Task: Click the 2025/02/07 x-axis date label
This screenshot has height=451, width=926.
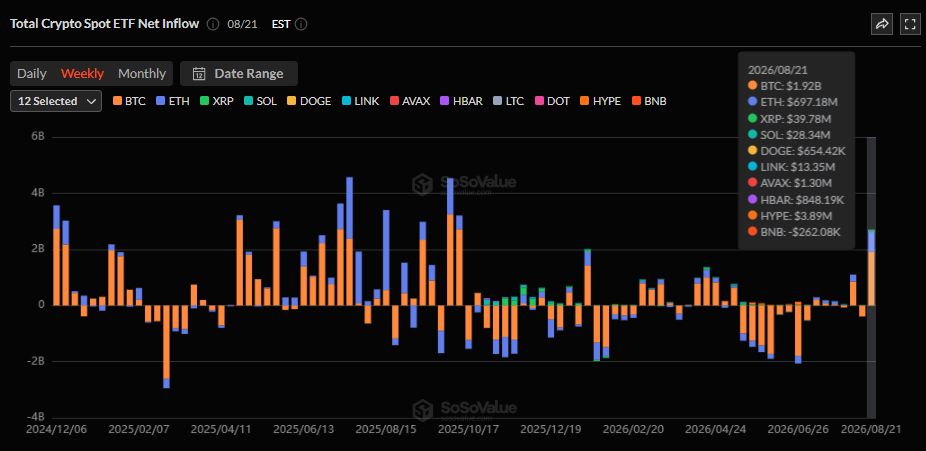Action: (137, 429)
